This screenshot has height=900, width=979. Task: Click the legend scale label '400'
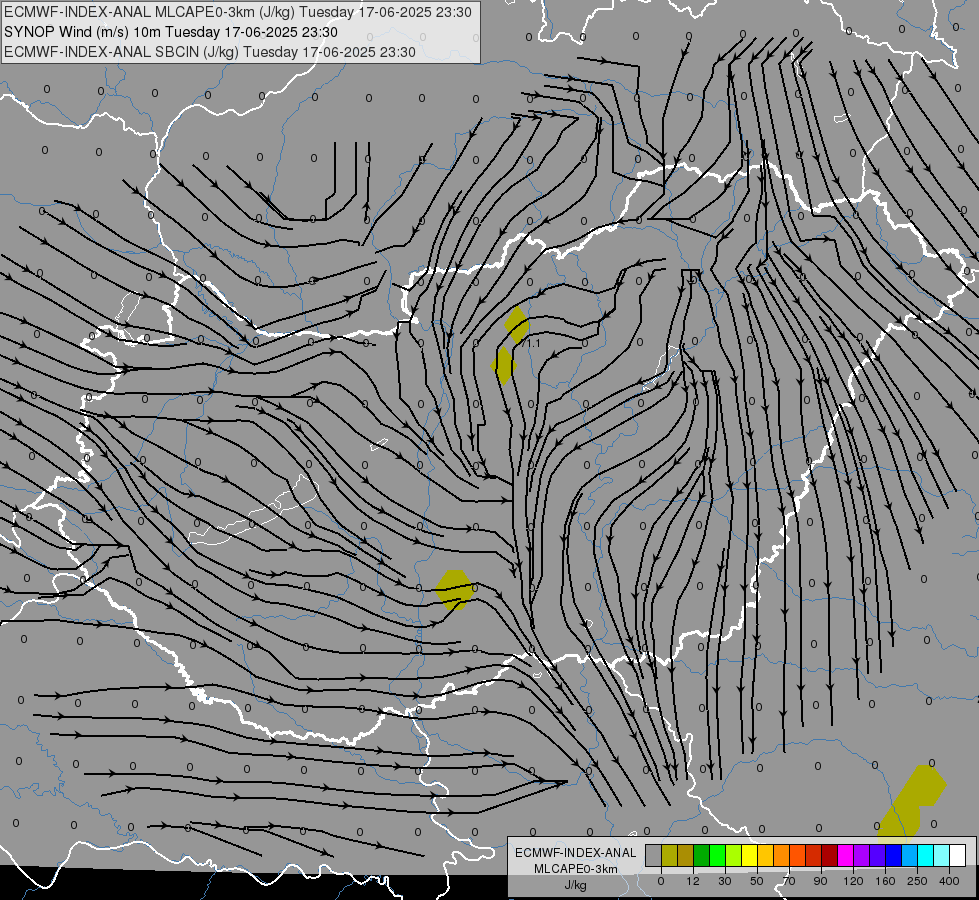[x=949, y=881]
